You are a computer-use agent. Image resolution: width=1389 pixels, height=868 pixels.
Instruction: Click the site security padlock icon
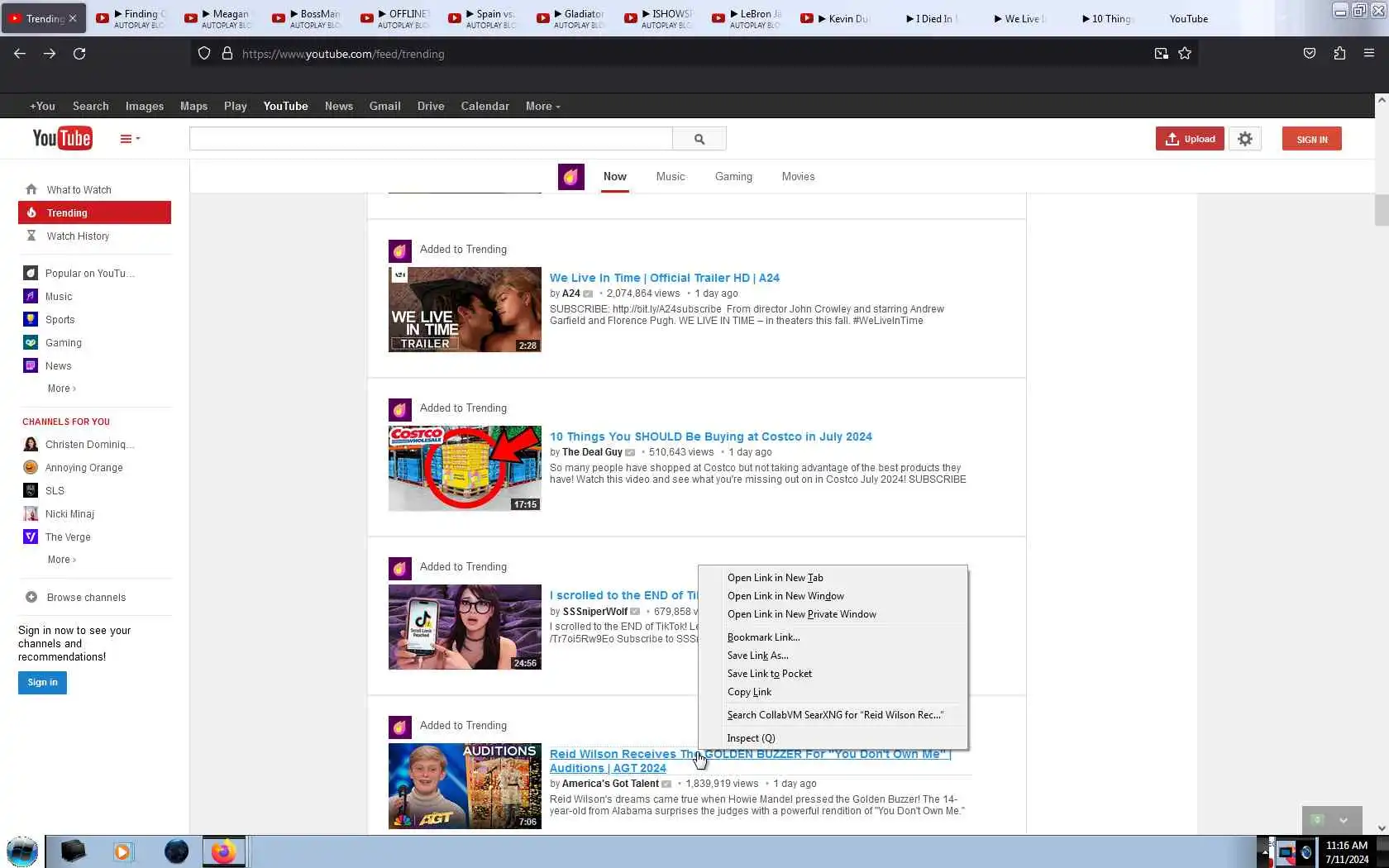(x=227, y=54)
